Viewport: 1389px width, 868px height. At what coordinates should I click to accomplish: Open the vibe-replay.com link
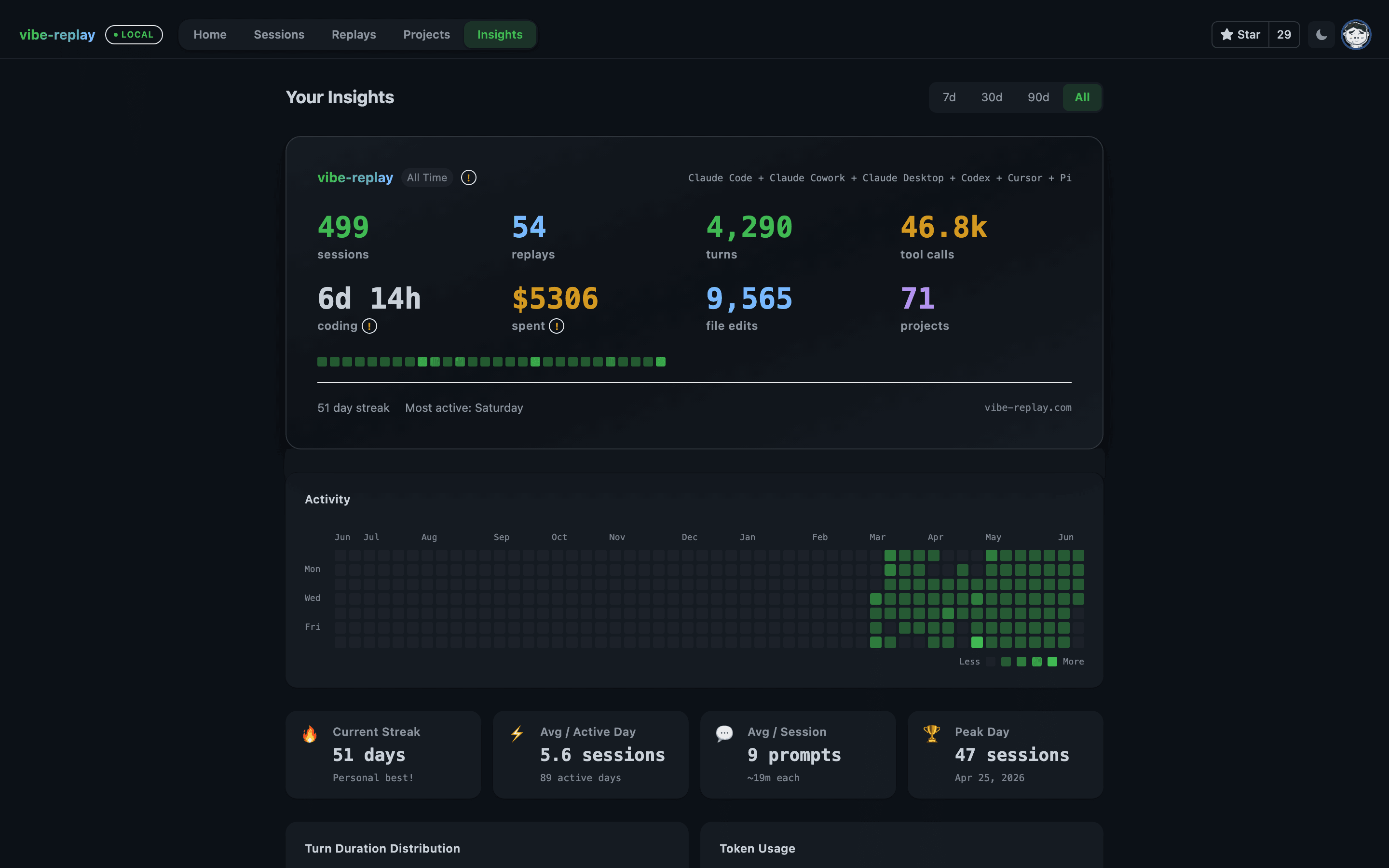coord(1027,407)
